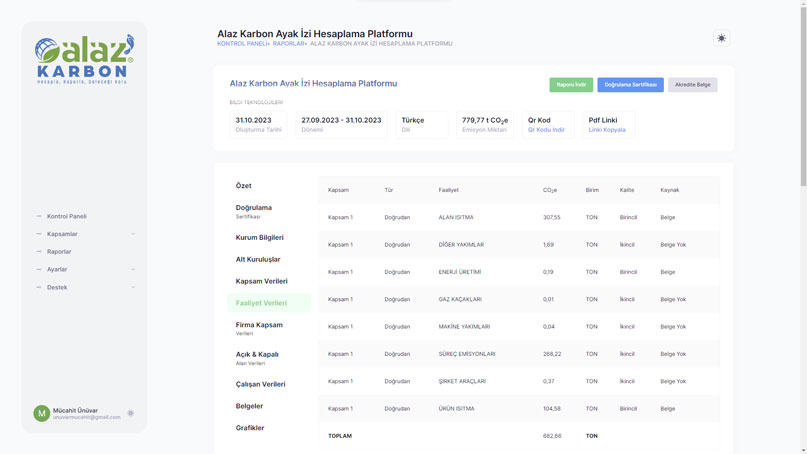Select Doğrulama Sertifikası side tab
The height and width of the screenshot is (454, 807).
coord(254,212)
